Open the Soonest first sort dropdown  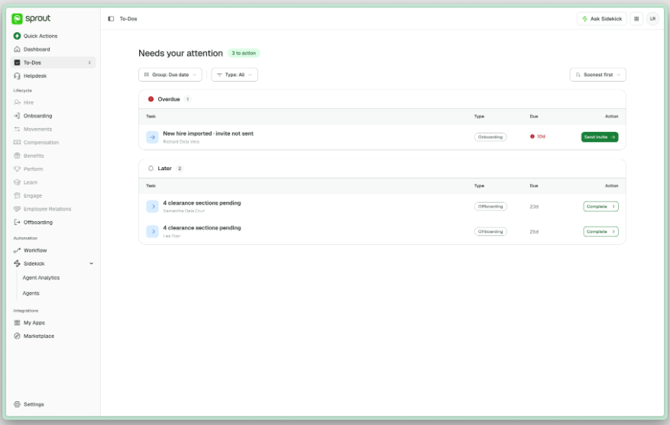pos(598,75)
